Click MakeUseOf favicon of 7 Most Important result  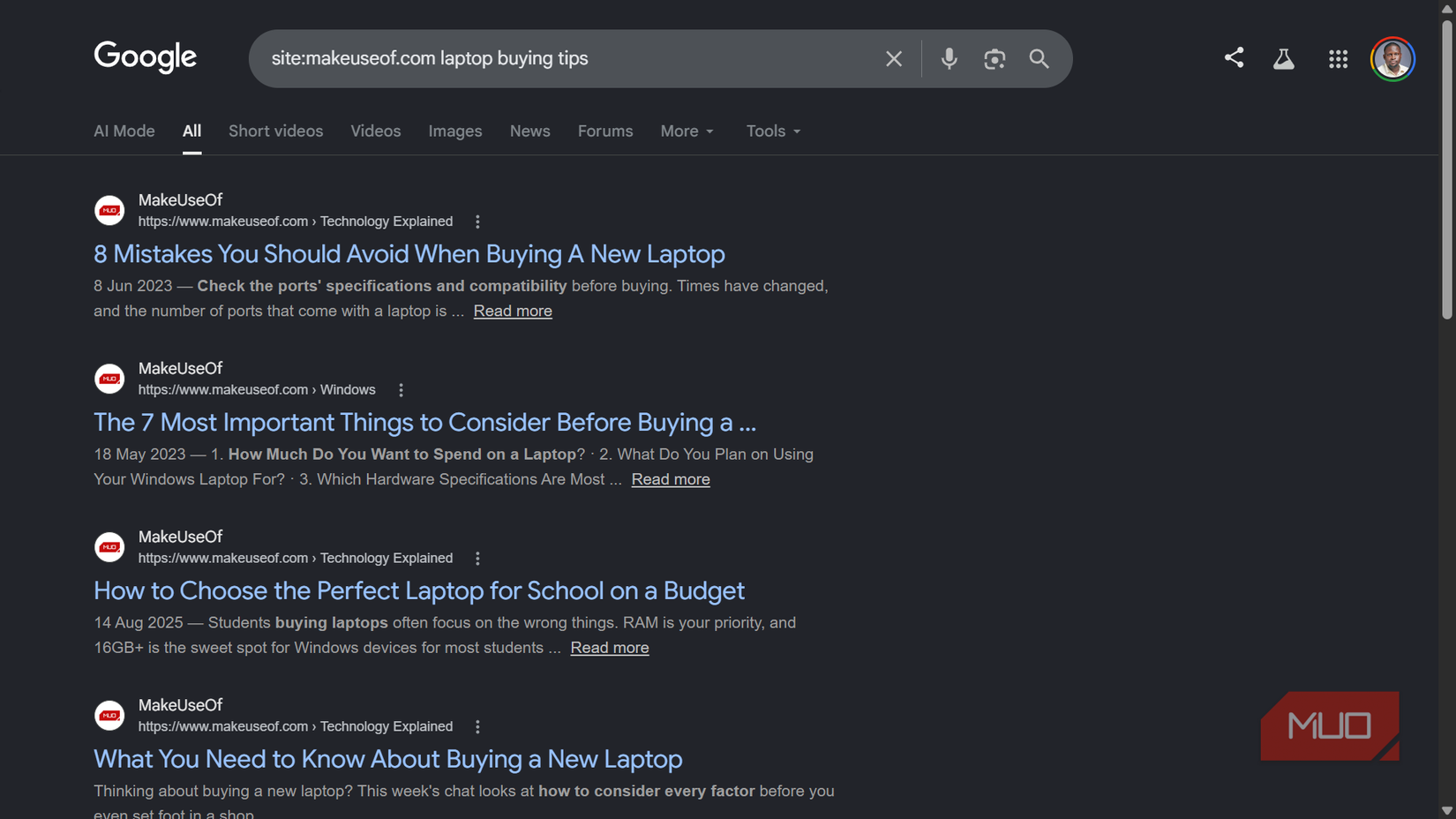pyautogui.click(x=109, y=379)
